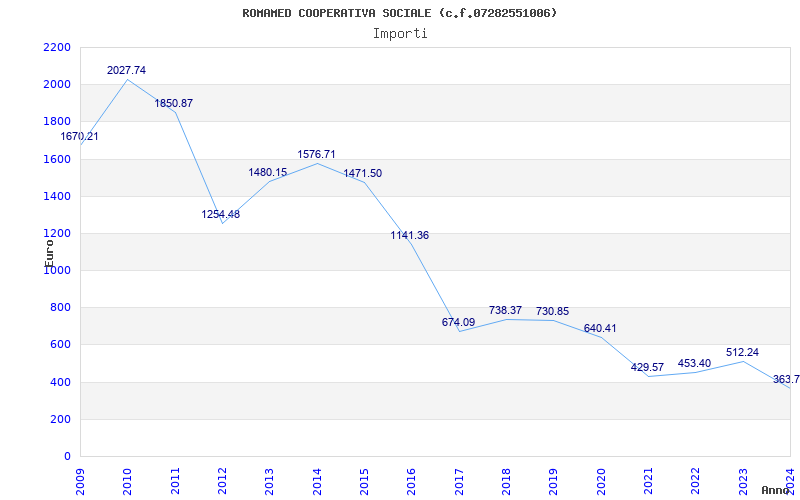Click the Euro y-axis title
This screenshot has height=500, width=800.
[x=49, y=253]
